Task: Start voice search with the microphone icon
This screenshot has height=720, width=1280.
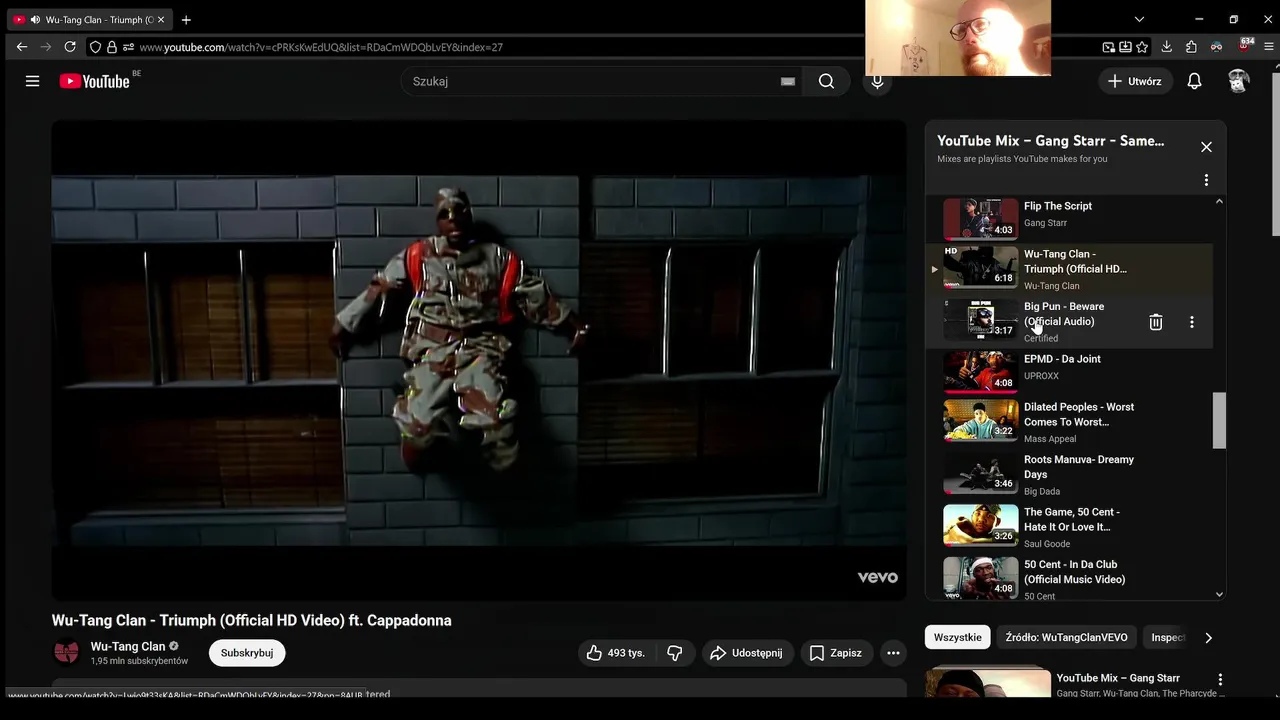Action: [877, 81]
